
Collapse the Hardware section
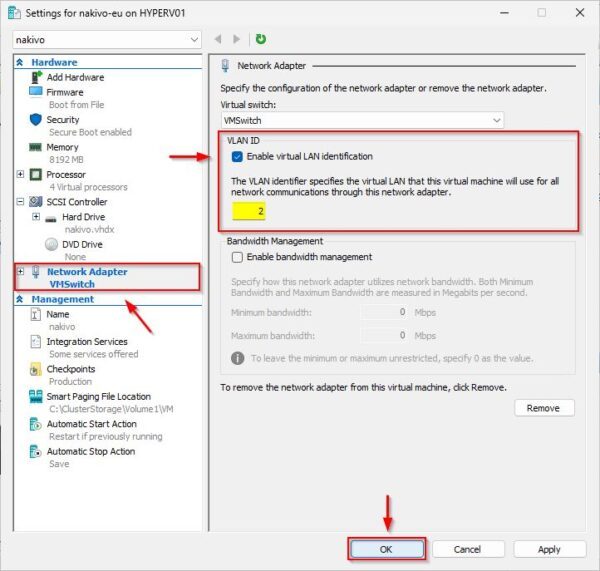click(20, 62)
